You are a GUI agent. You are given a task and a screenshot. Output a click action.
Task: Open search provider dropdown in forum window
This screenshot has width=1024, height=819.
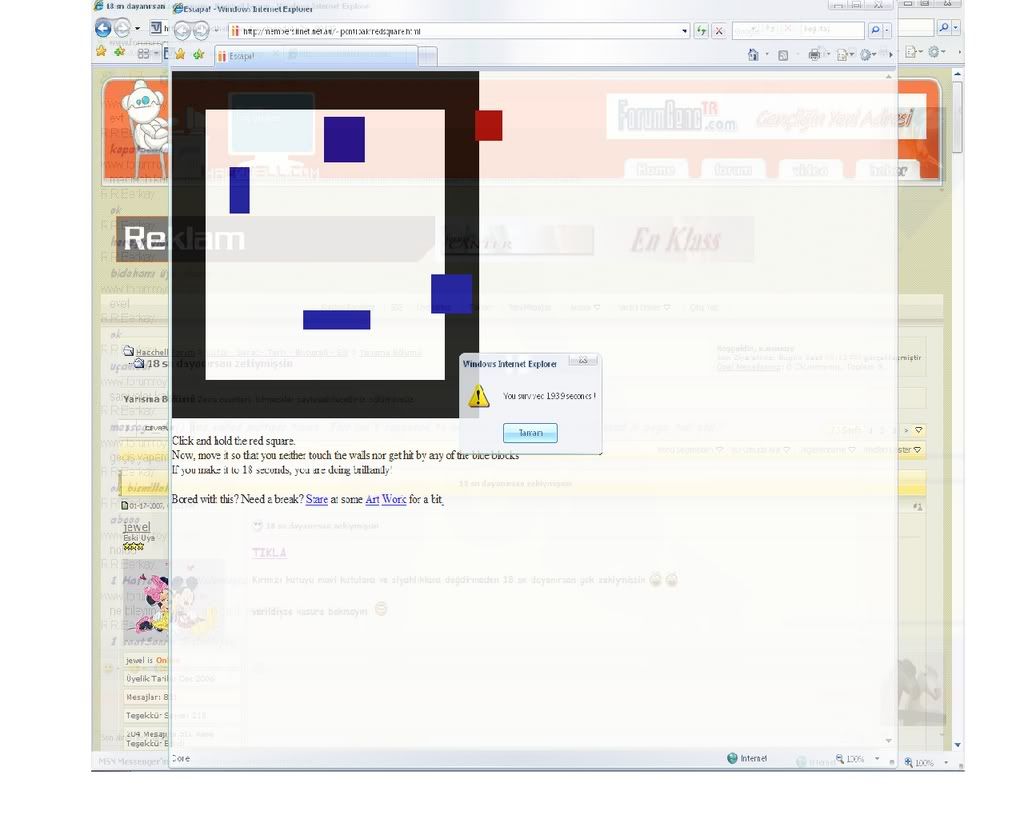point(956,27)
